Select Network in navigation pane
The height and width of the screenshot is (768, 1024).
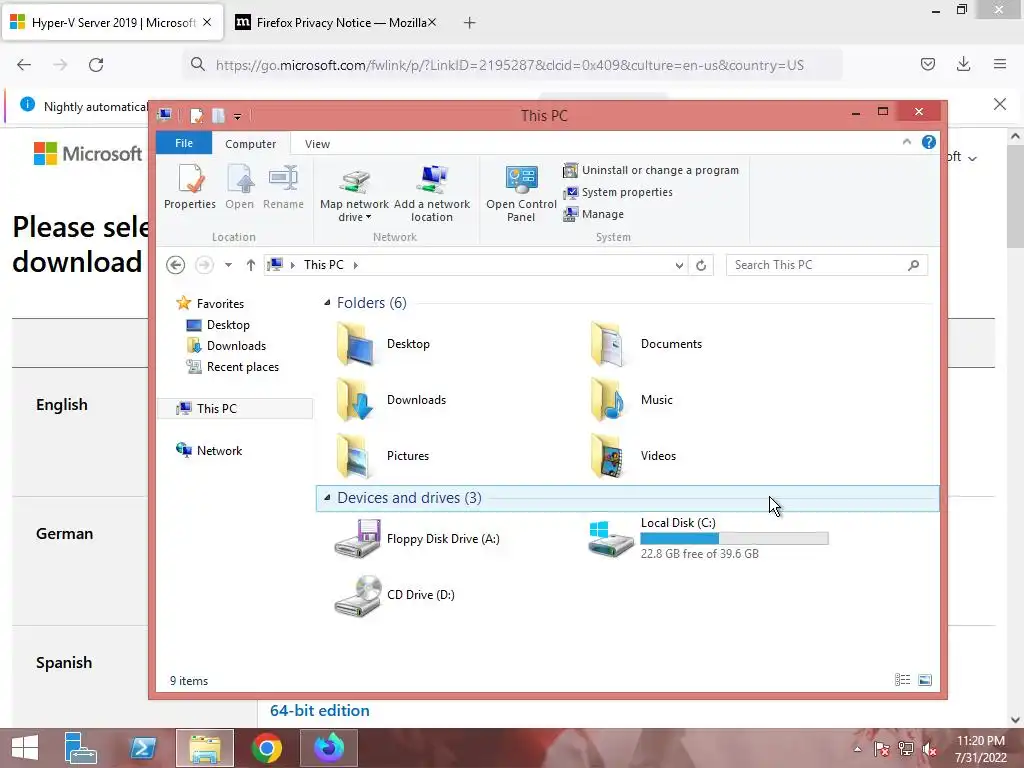pyautogui.click(x=209, y=451)
